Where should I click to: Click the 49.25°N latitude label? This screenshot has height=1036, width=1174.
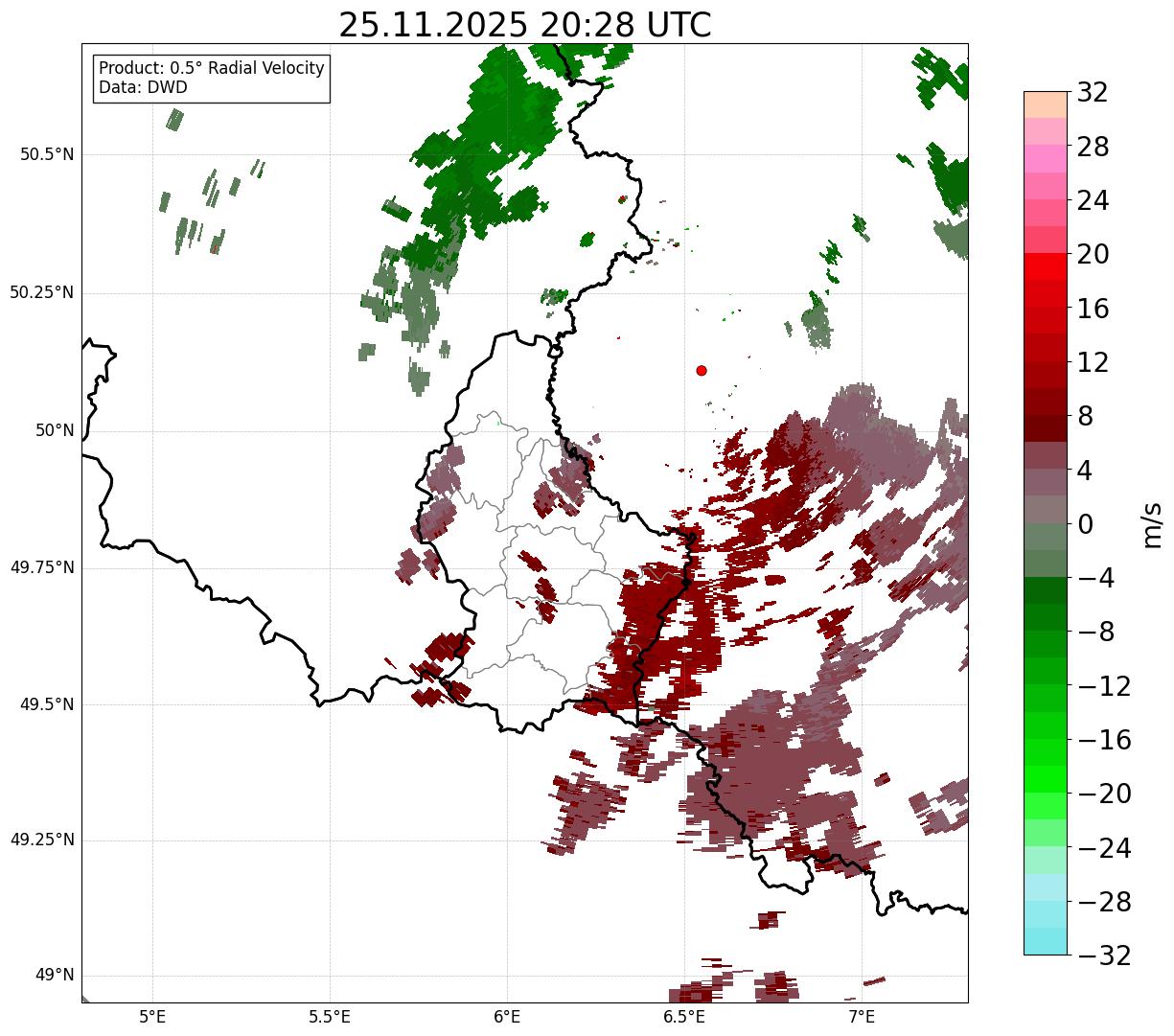42,840
